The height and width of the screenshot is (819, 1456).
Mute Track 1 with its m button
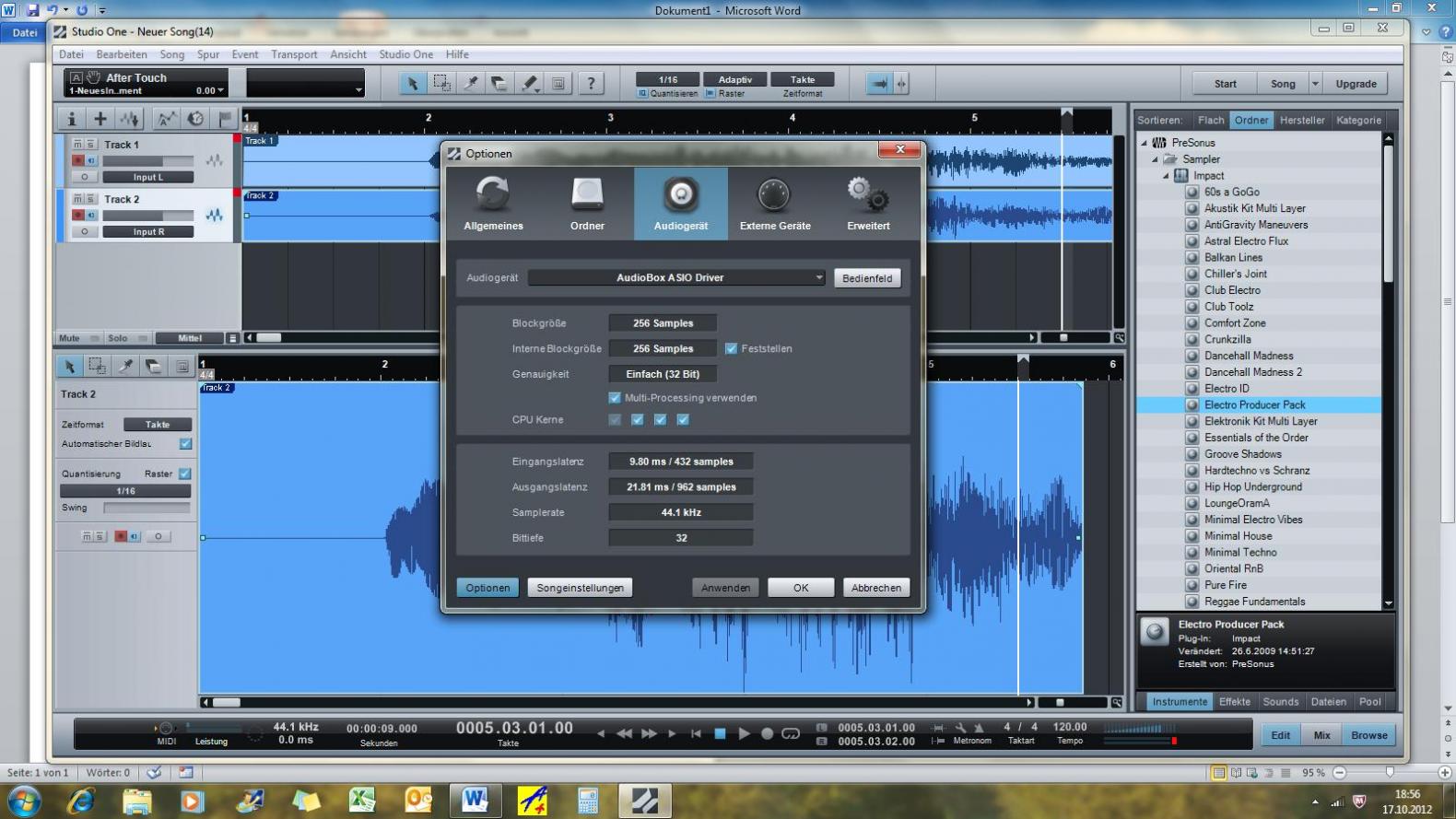click(x=77, y=145)
